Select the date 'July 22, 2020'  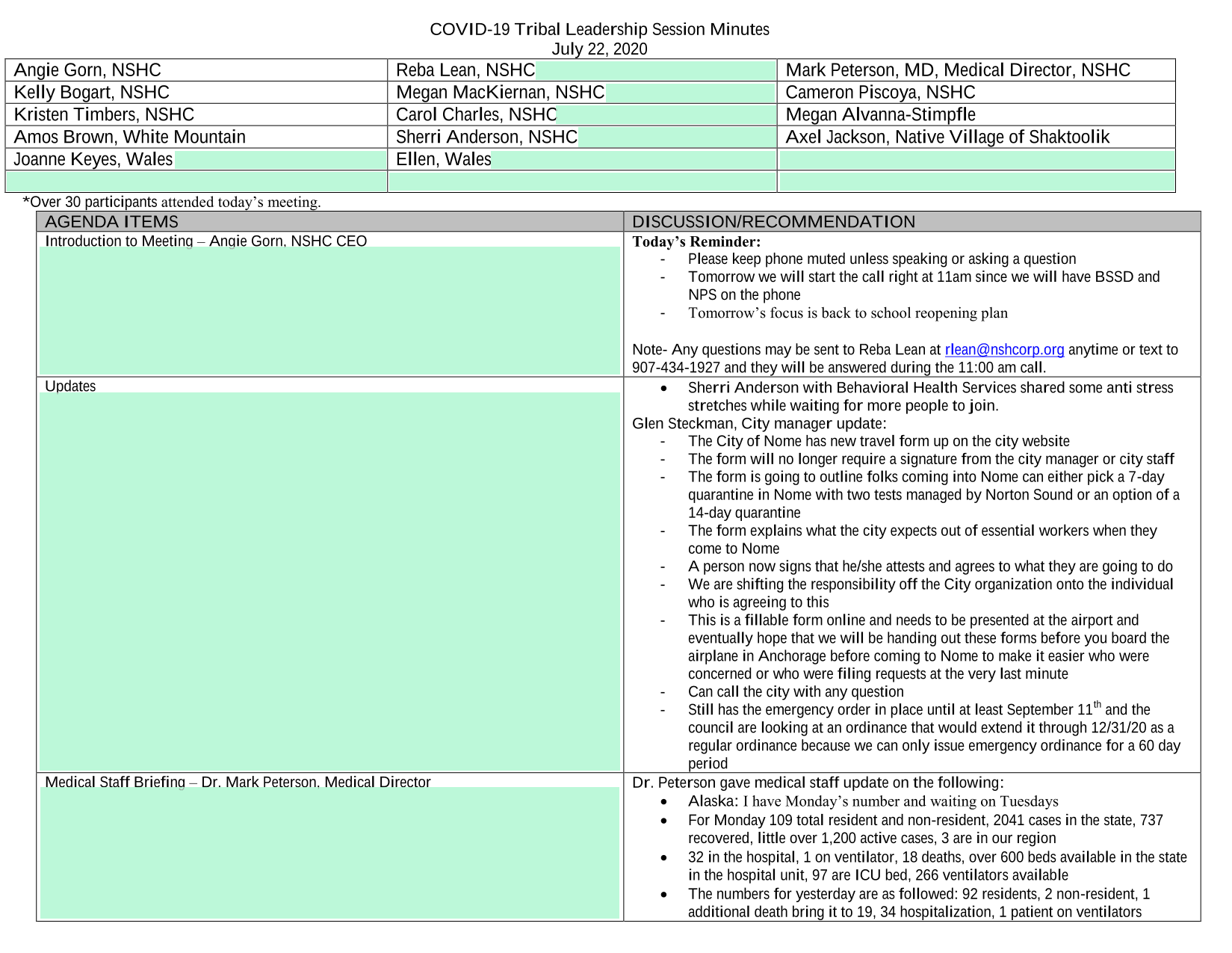599,49
